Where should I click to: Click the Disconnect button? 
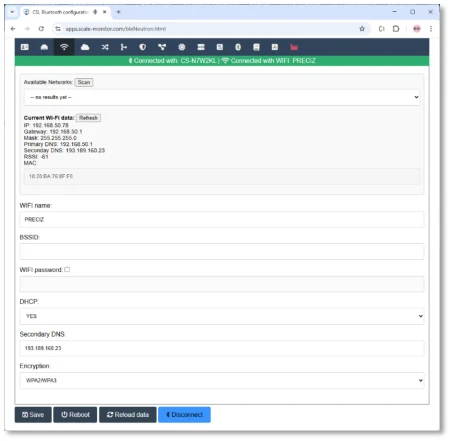pos(184,415)
